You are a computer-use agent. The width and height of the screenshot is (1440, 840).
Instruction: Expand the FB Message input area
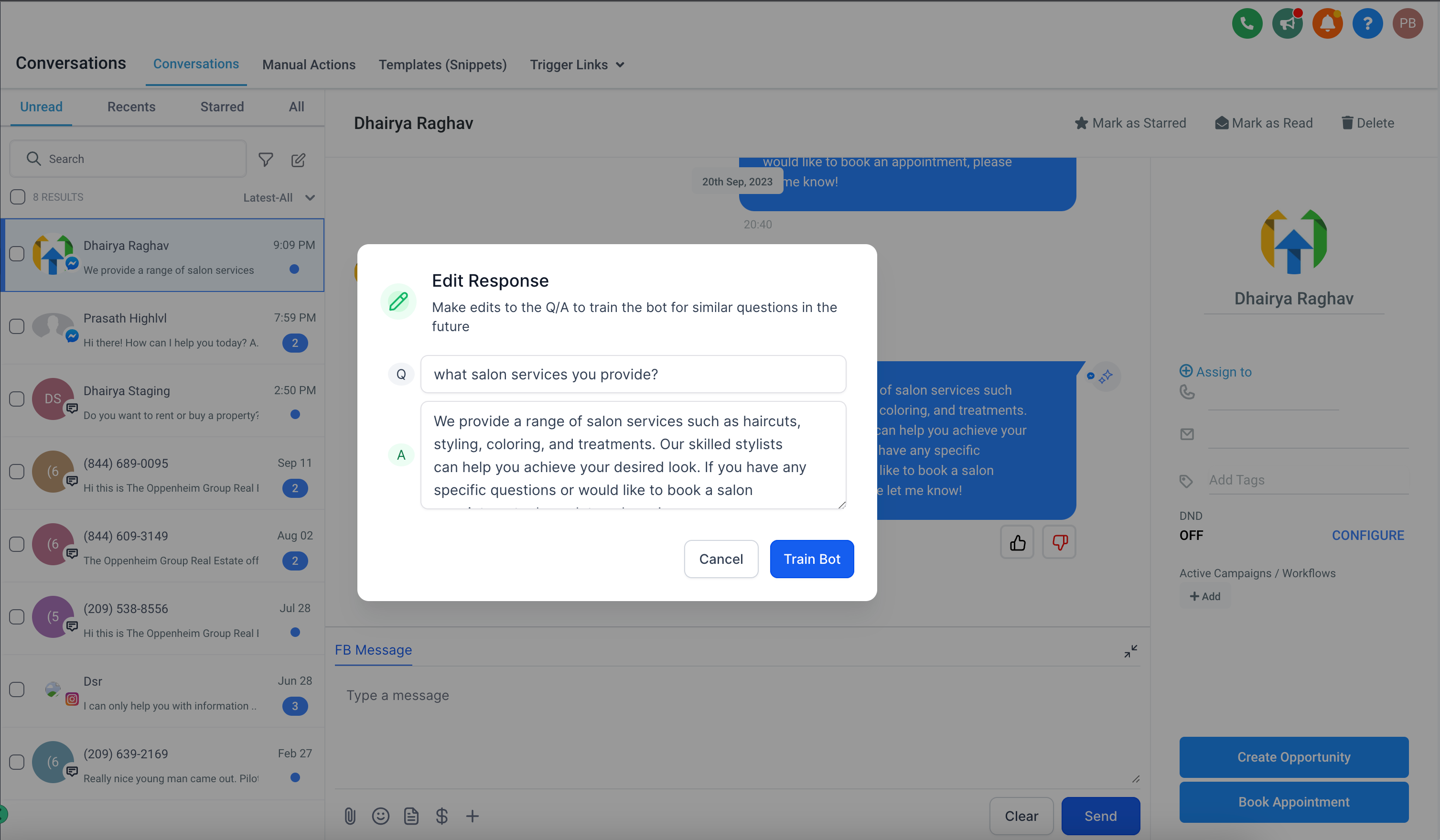(x=1131, y=651)
